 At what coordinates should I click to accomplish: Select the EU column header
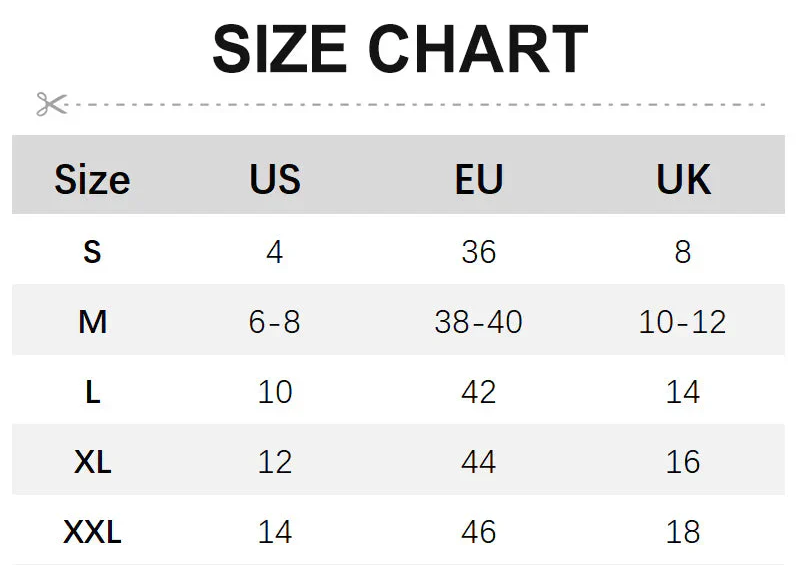[479, 180]
